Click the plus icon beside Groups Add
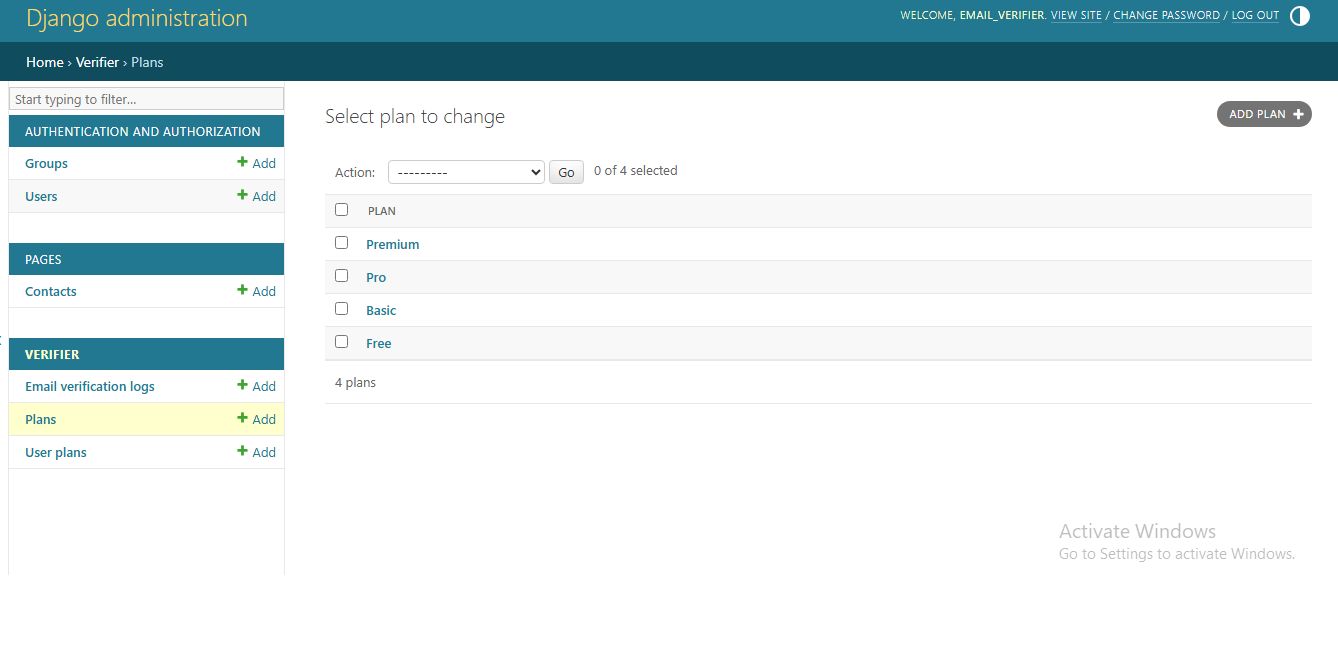The image size is (1338, 661). coord(242,162)
